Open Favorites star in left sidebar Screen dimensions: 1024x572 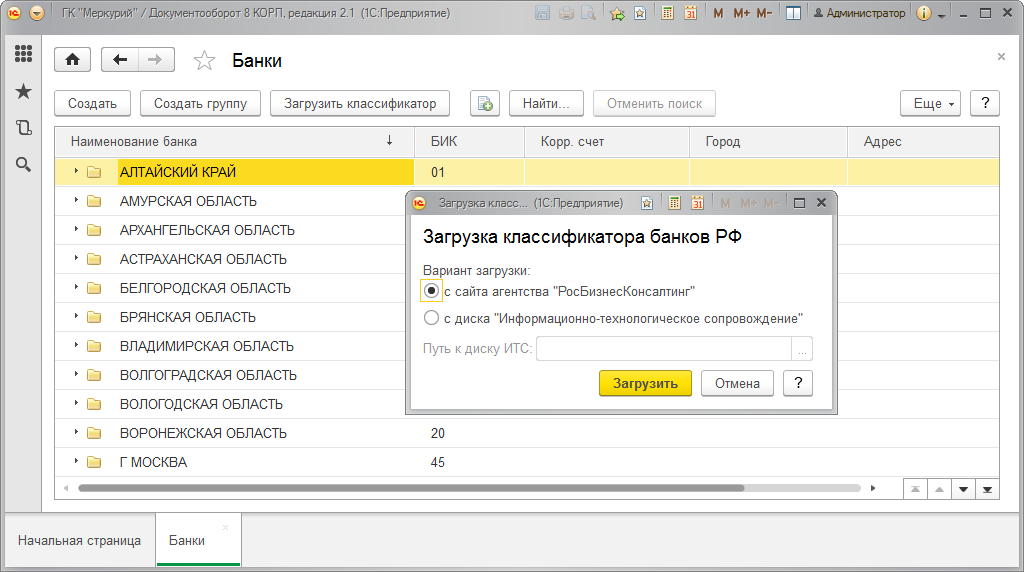point(24,91)
